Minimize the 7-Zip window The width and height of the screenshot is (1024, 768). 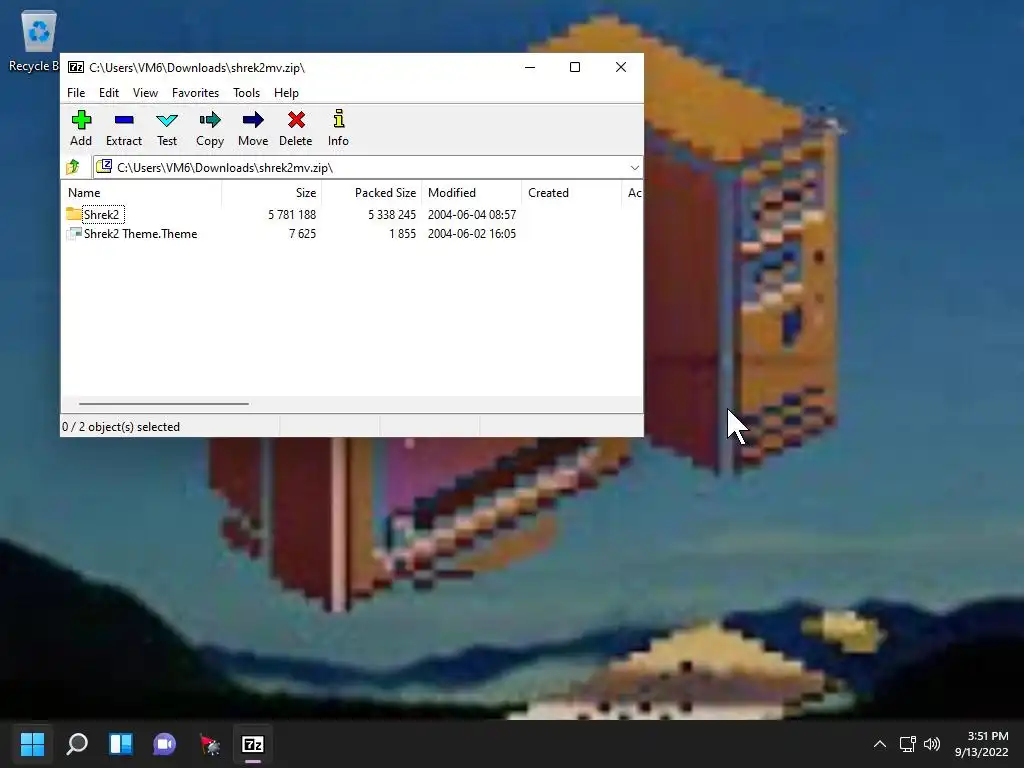[x=530, y=67]
